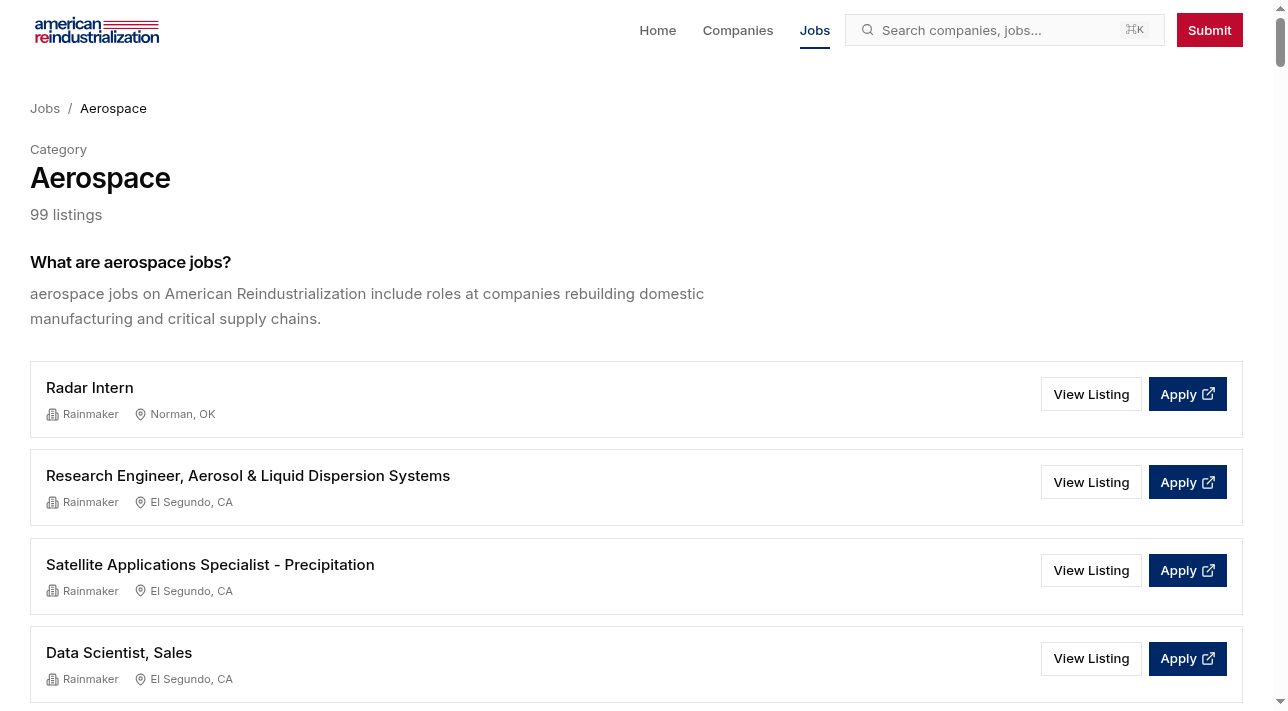Click building icon in Data Scientist, Sales row

(x=53, y=679)
